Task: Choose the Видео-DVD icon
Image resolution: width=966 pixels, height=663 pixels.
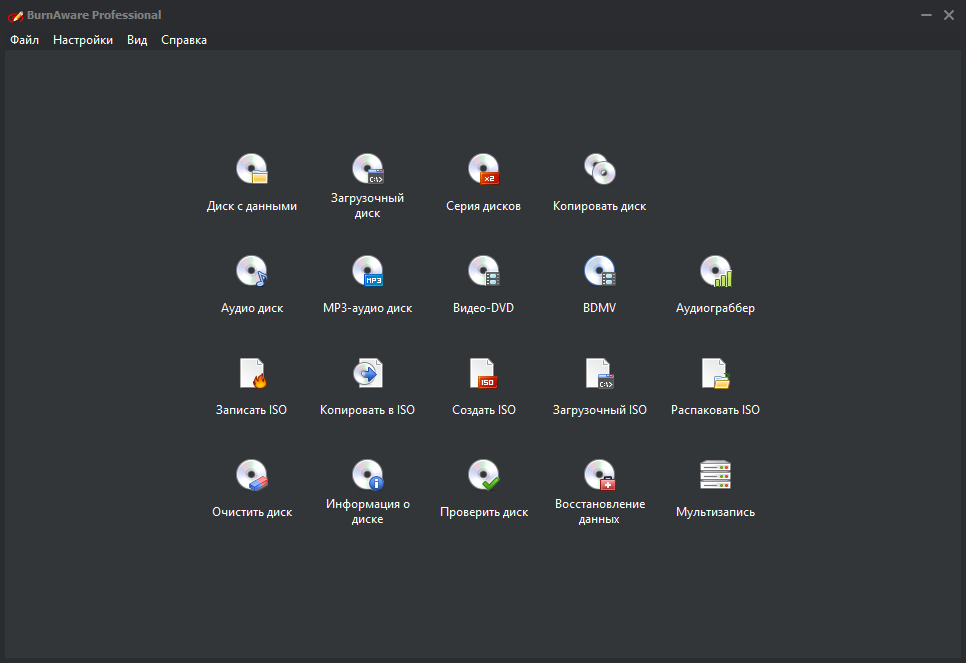Action: click(484, 271)
